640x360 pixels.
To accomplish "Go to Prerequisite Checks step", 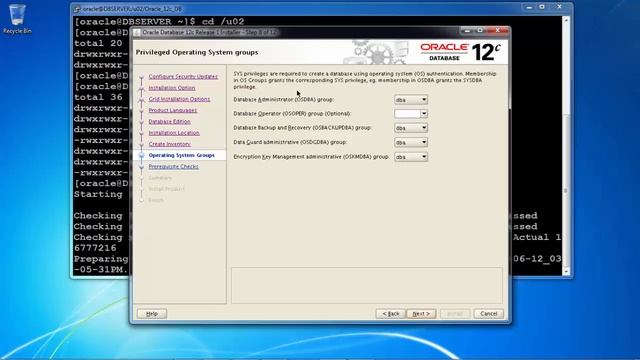I will pyautogui.click(x=173, y=167).
